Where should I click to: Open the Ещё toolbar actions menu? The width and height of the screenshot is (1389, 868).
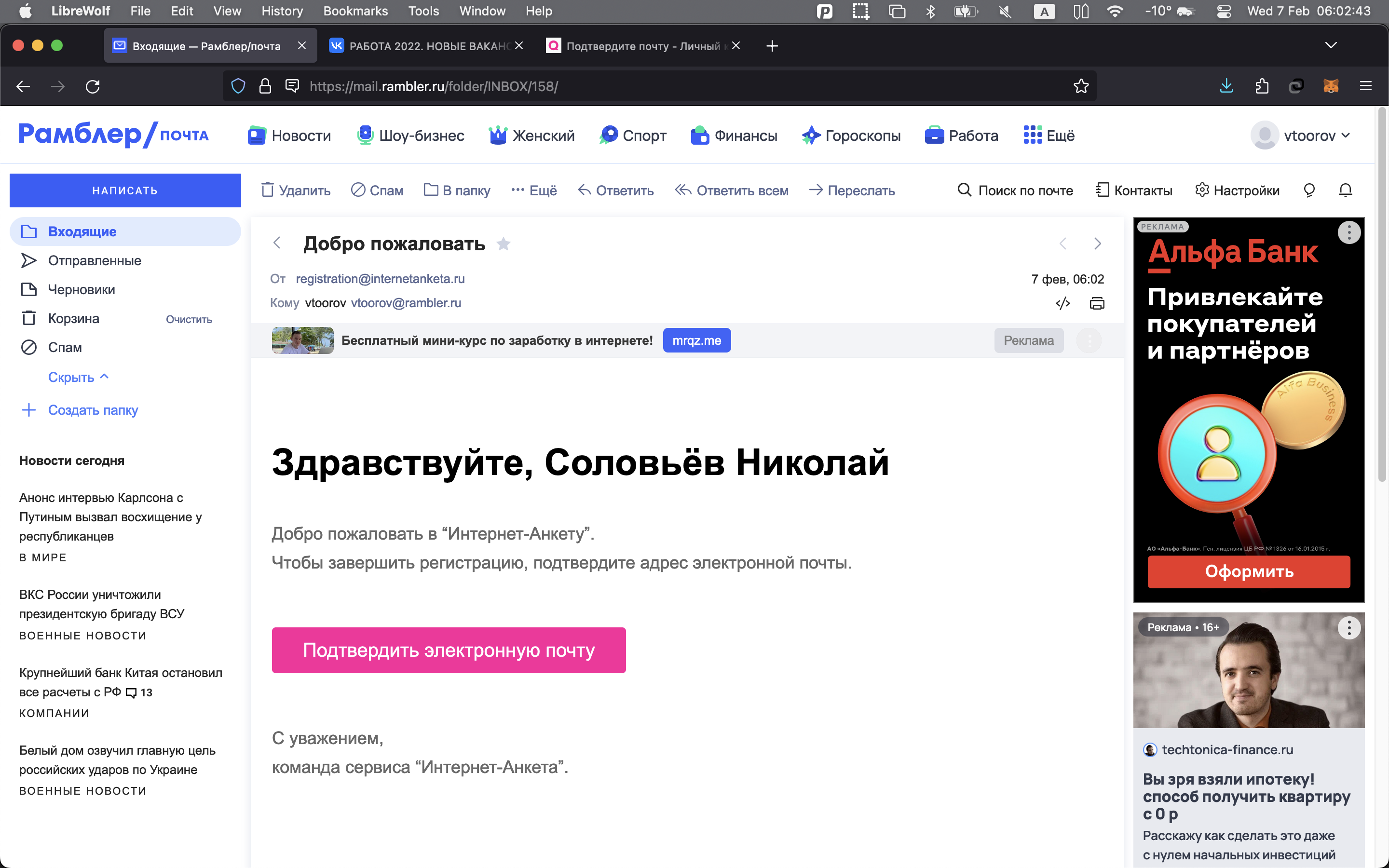tap(534, 190)
